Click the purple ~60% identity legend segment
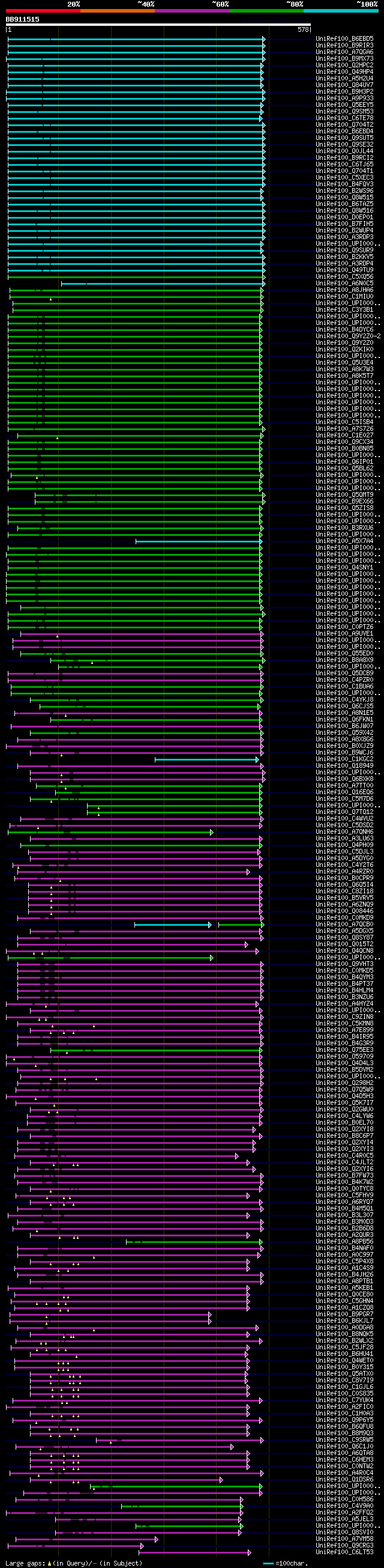This screenshot has height=1568, width=384. pyautogui.click(x=192, y=11)
